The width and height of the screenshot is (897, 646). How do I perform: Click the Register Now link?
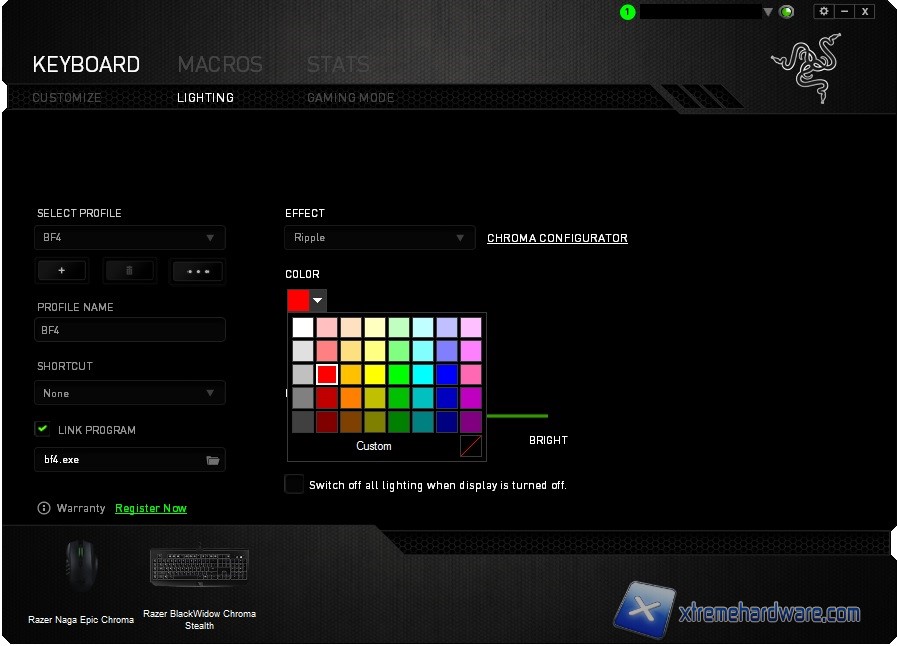151,508
